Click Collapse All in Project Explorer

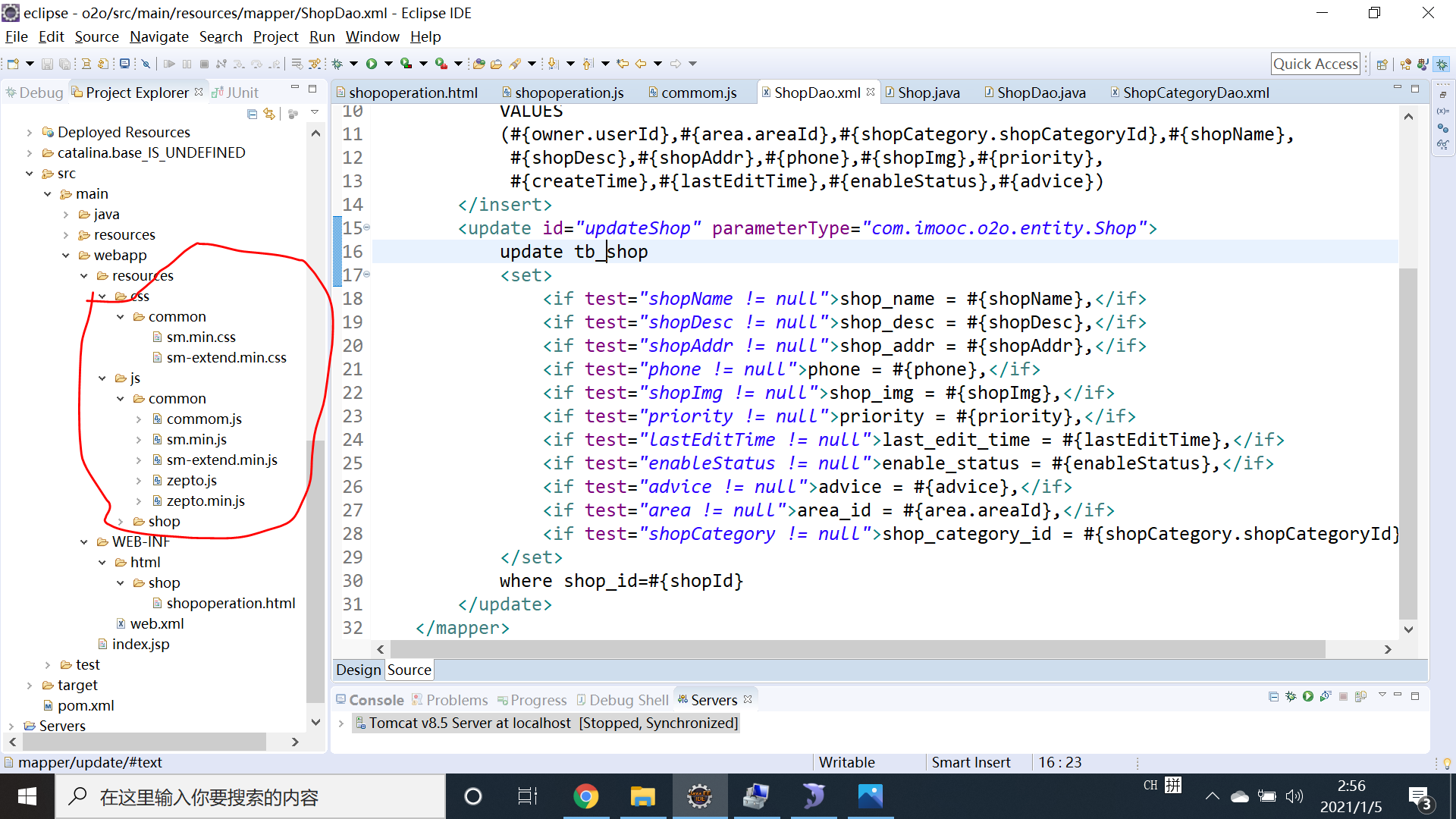tap(252, 114)
